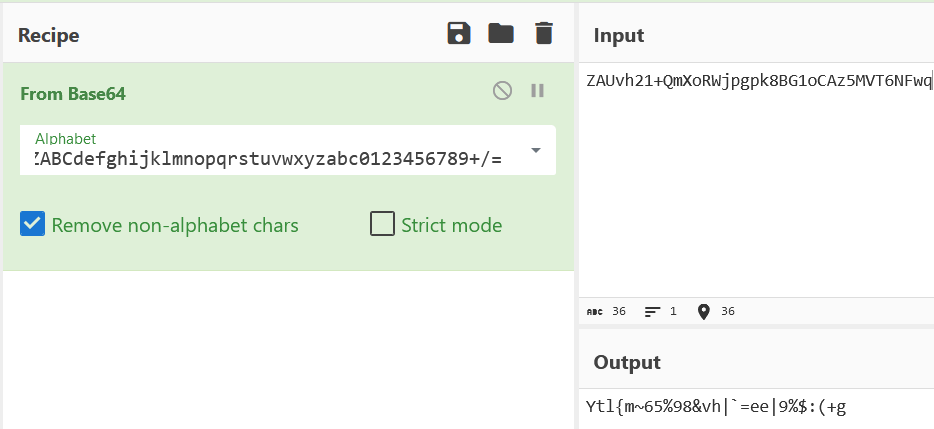
Task: Click the decoded Output text
Action: (x=716, y=407)
